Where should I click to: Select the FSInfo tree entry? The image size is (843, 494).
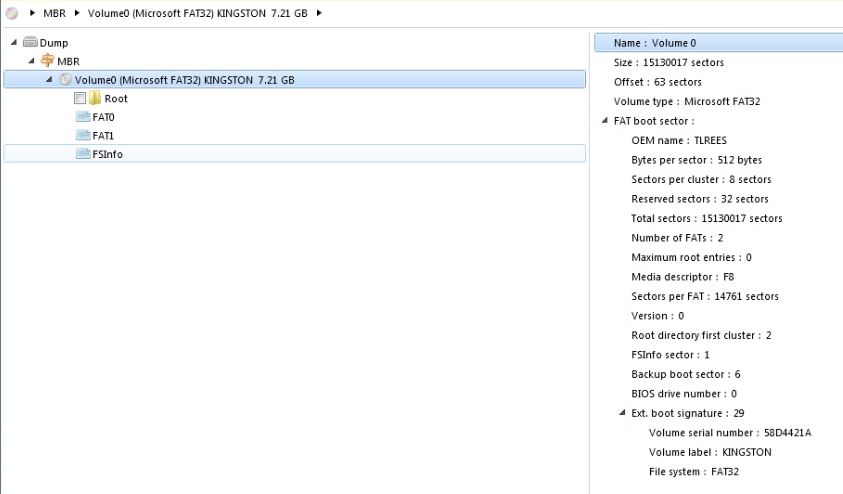pyautogui.click(x=107, y=154)
